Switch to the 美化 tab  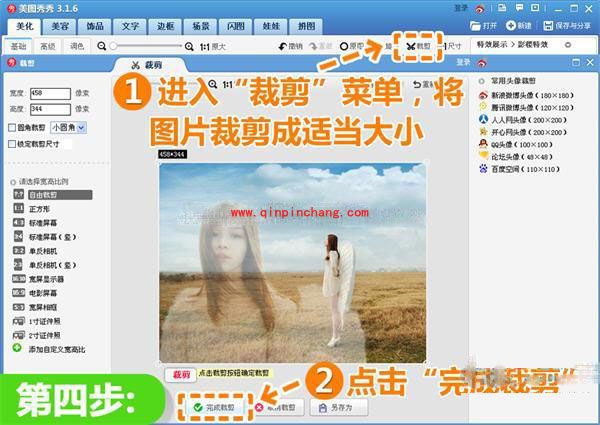coord(24,26)
